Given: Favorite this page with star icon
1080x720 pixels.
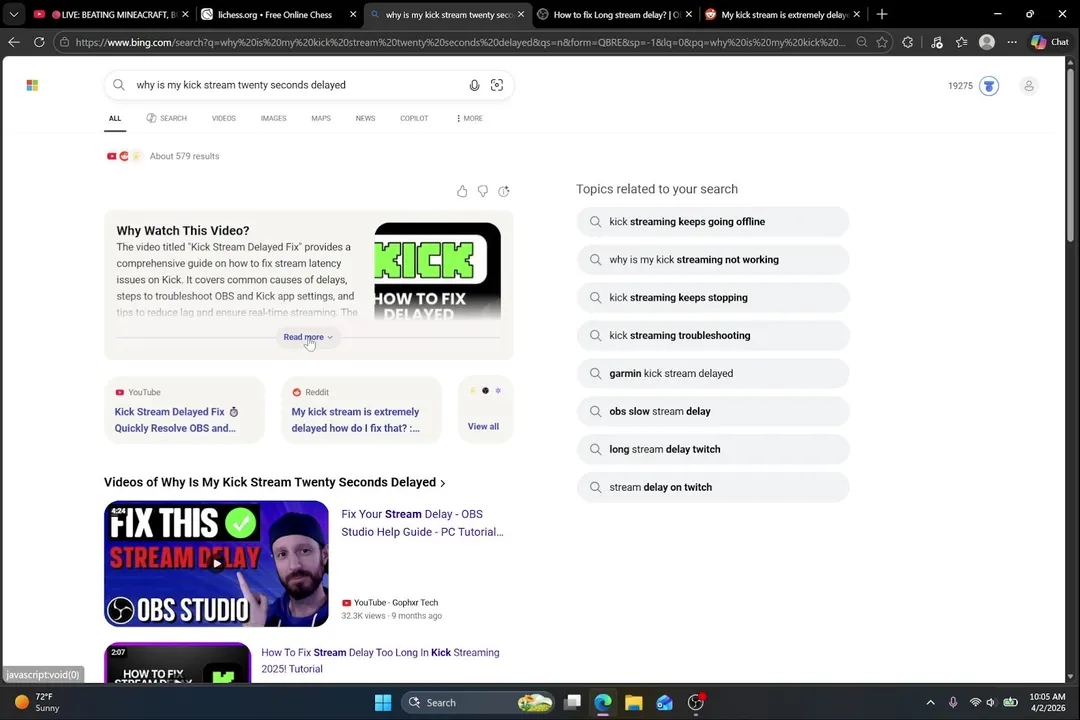Looking at the screenshot, I should click(x=882, y=42).
